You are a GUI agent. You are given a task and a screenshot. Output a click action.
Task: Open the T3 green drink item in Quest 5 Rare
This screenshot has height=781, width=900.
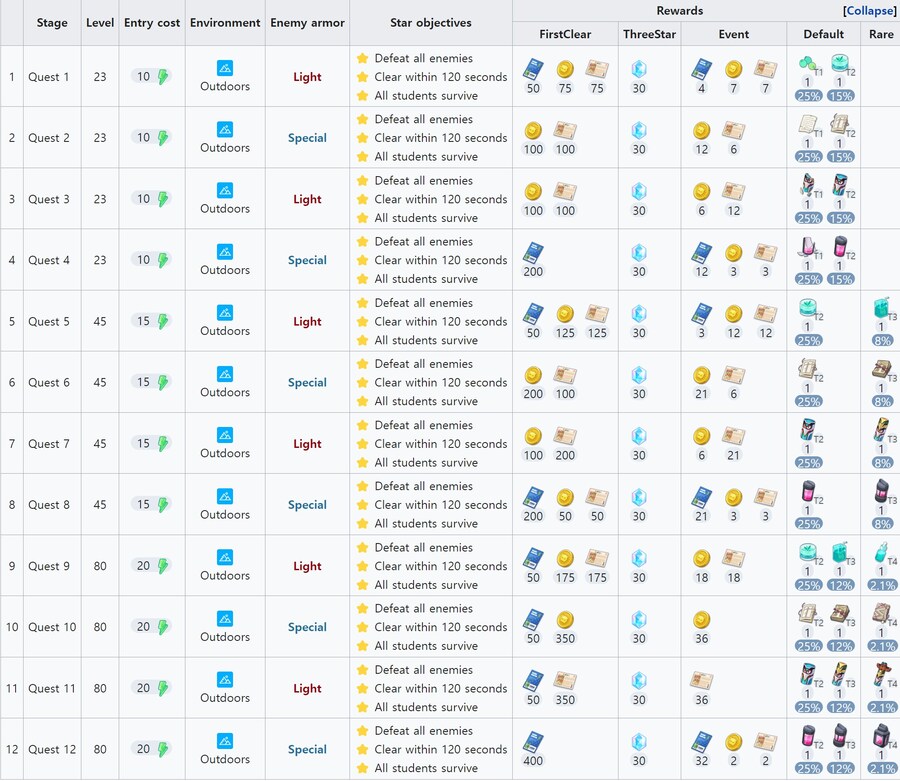[883, 309]
